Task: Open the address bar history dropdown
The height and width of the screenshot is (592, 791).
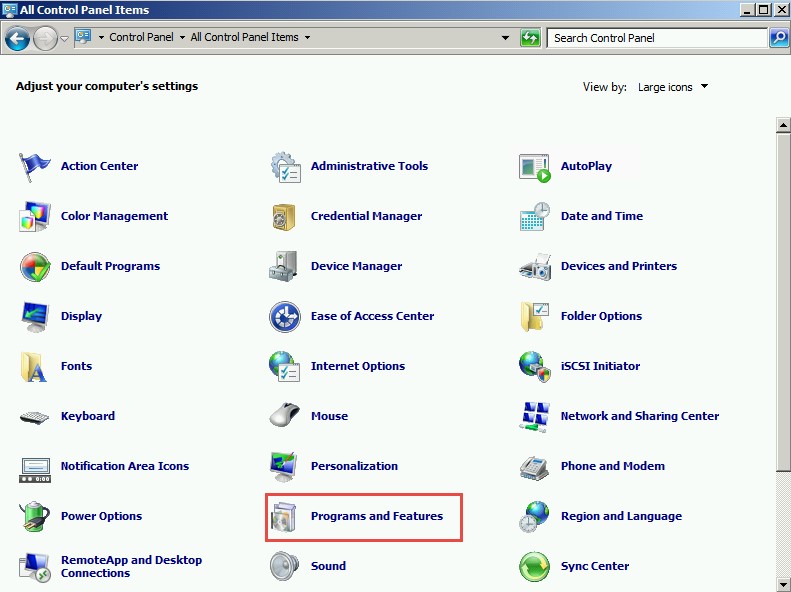Action: 506,38
